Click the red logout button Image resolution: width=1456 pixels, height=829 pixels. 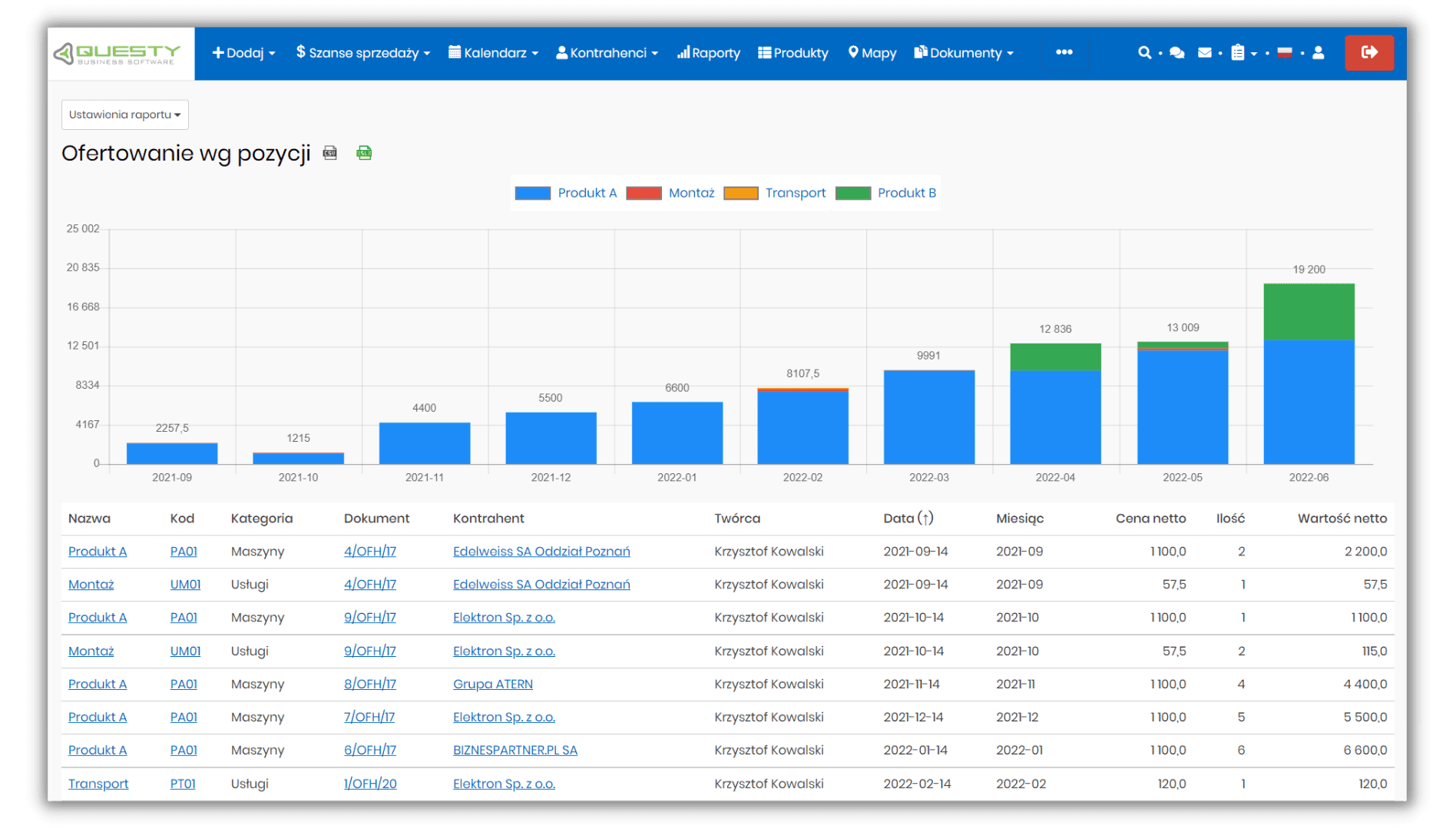(x=1369, y=52)
